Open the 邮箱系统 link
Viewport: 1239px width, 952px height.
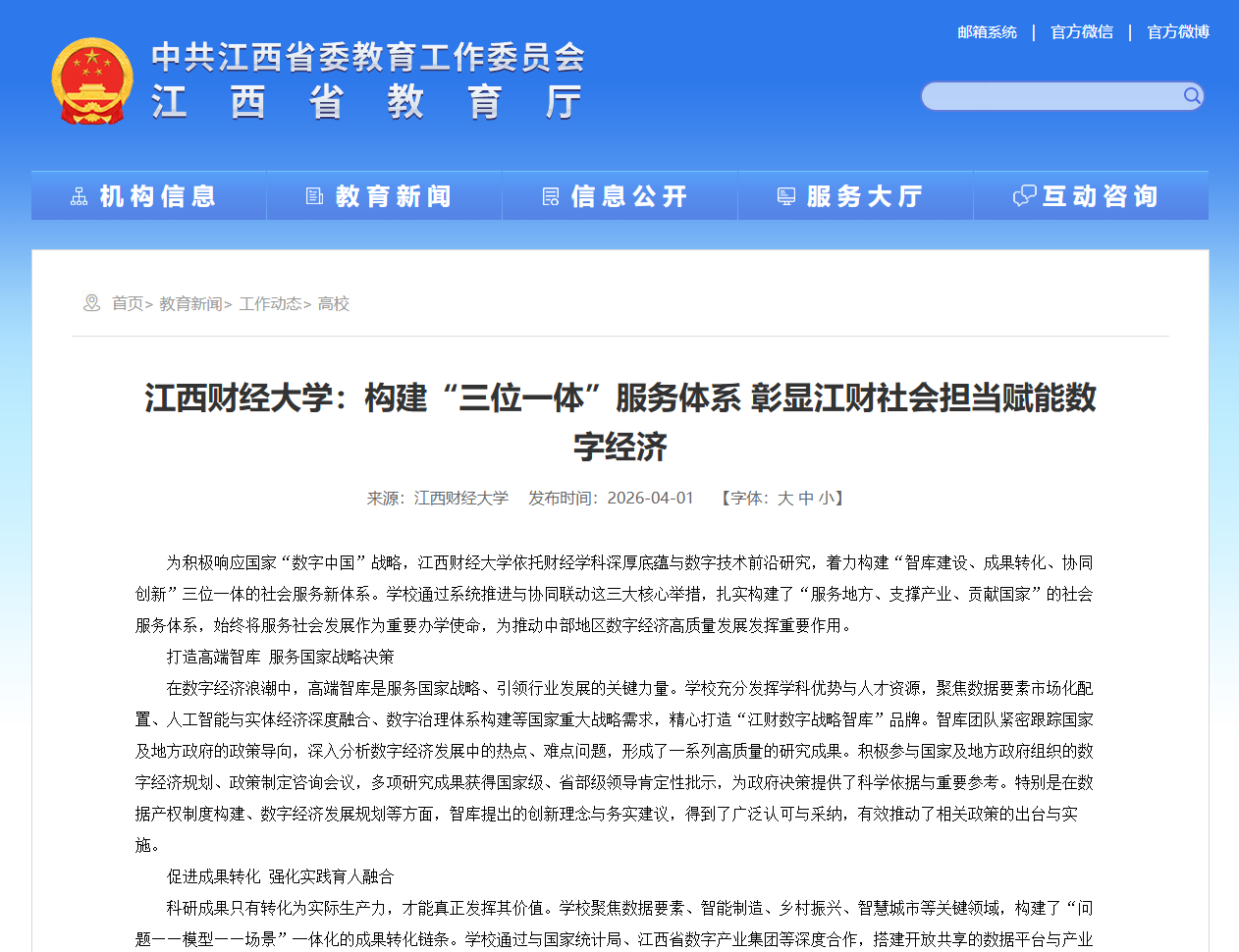987,32
